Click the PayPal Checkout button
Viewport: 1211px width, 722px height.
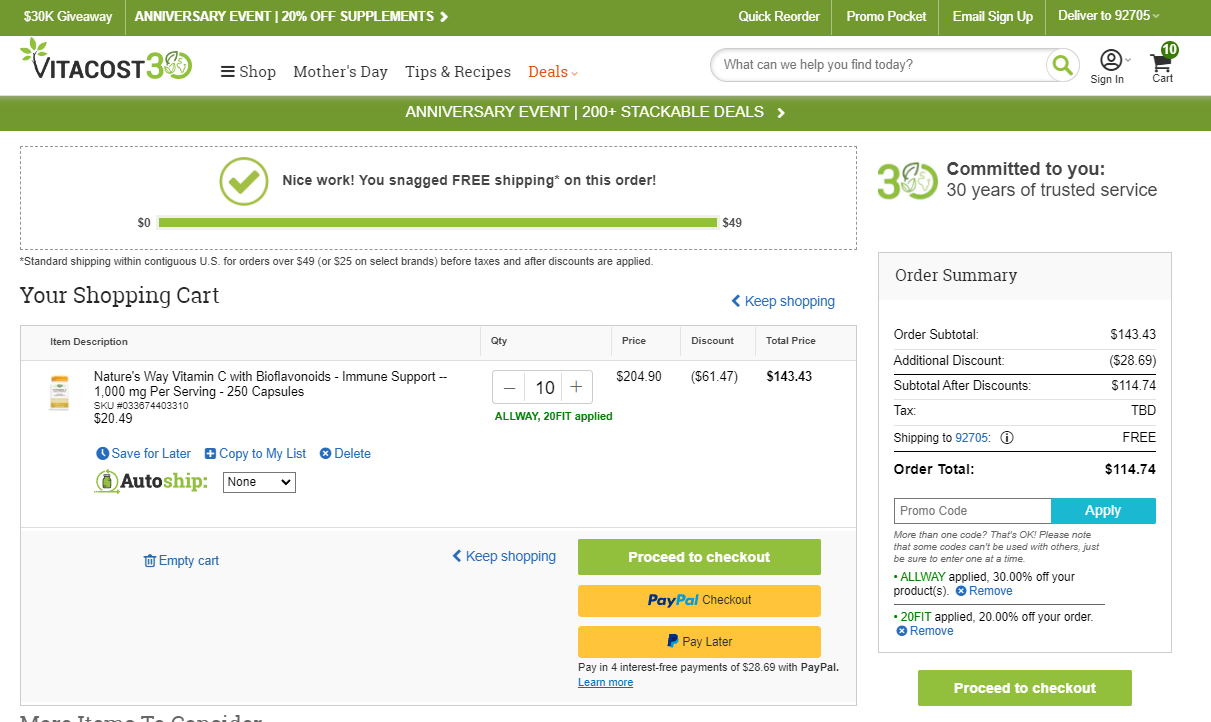(x=699, y=600)
